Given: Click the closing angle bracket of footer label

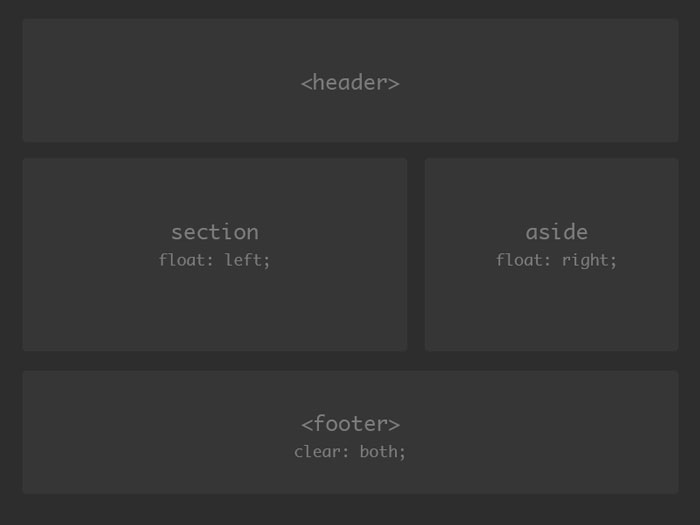Looking at the screenshot, I should pos(394,424).
